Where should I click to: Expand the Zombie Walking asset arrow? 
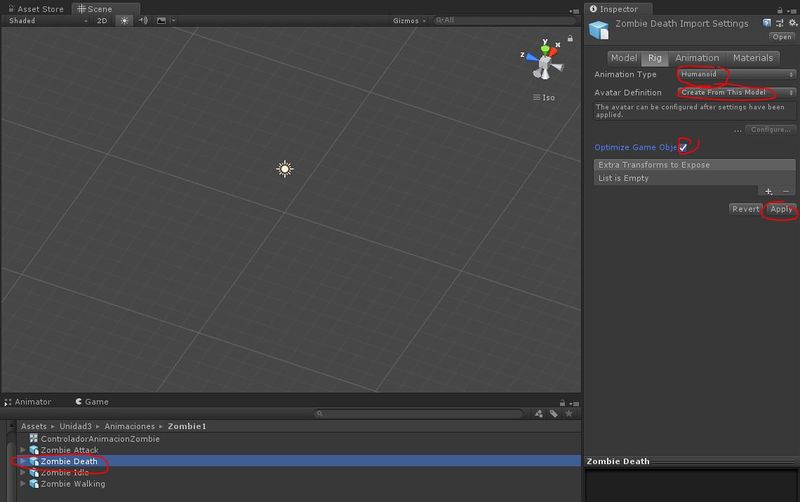22,484
